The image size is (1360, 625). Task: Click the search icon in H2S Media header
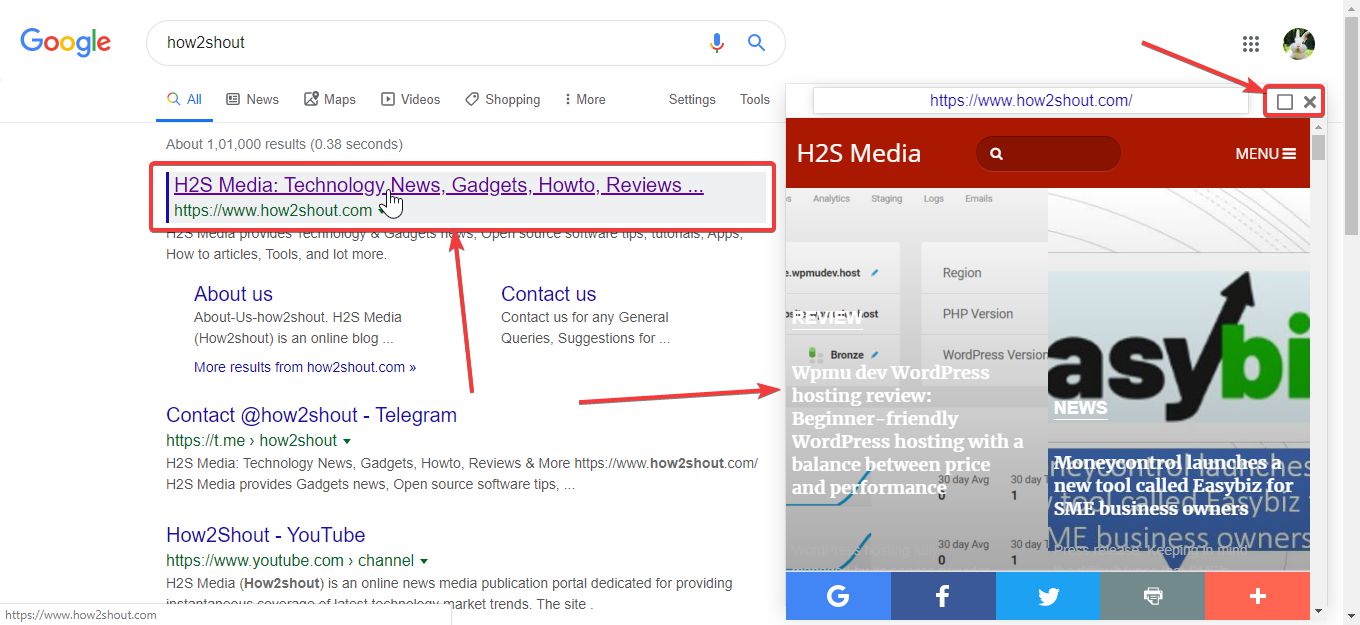pos(996,154)
